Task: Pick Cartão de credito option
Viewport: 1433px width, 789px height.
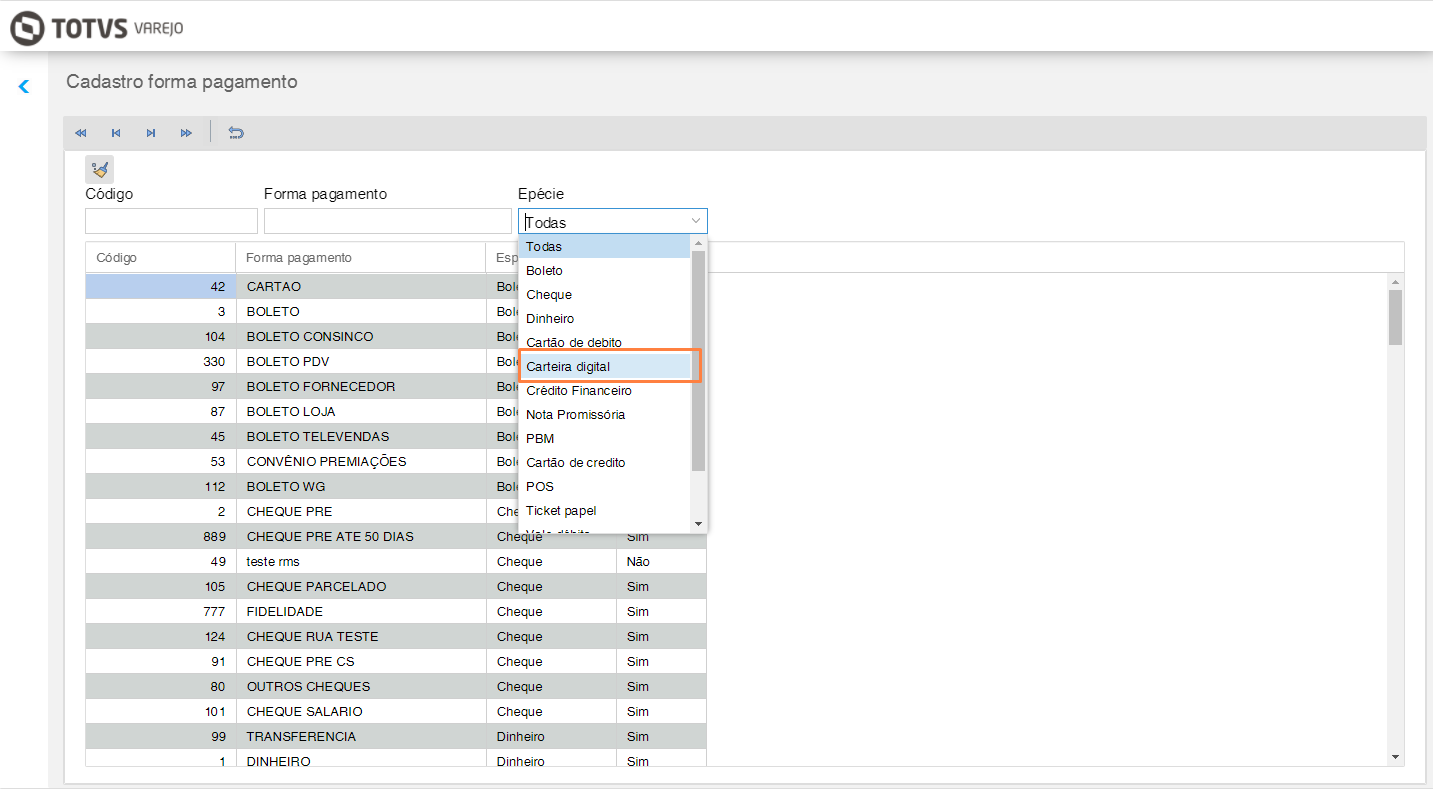Action: point(576,463)
